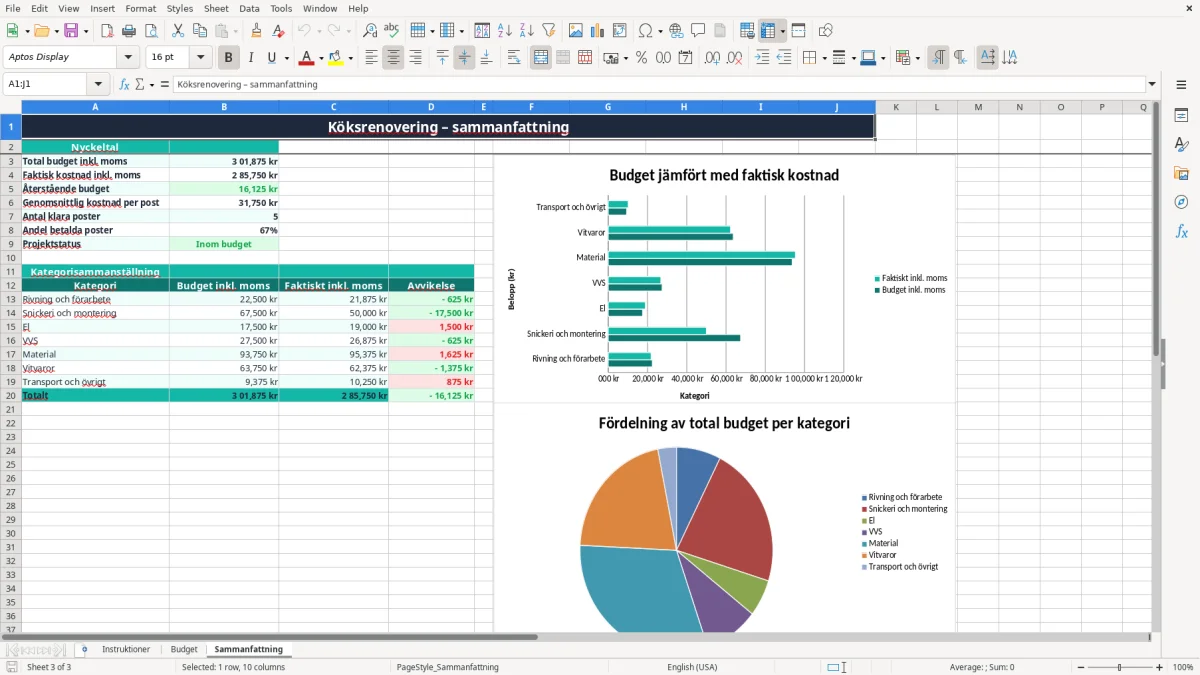The image size is (1200, 675).
Task: Click the PageStyle_Sammanfattning status field
Action: point(447,667)
